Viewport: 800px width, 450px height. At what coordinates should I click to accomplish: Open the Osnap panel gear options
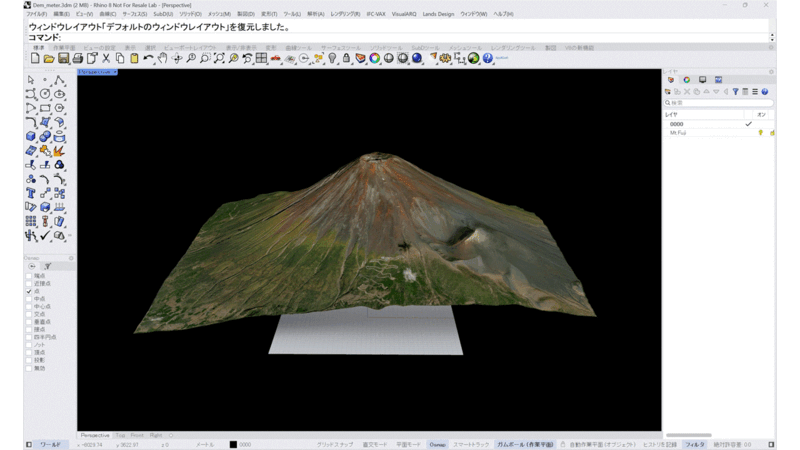pyautogui.click(x=71, y=258)
